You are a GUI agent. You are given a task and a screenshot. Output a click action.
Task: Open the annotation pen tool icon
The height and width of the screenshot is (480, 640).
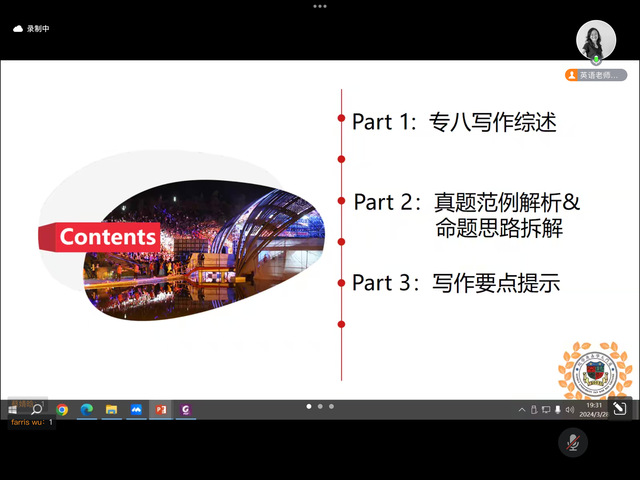619,408
